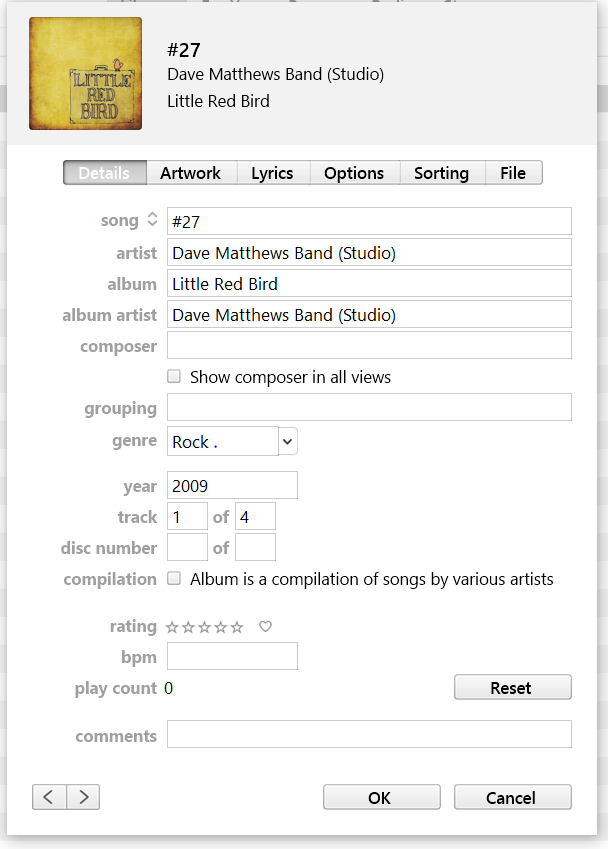The height and width of the screenshot is (849, 608).
Task: Open the Lyrics tab
Action: pyautogui.click(x=272, y=173)
